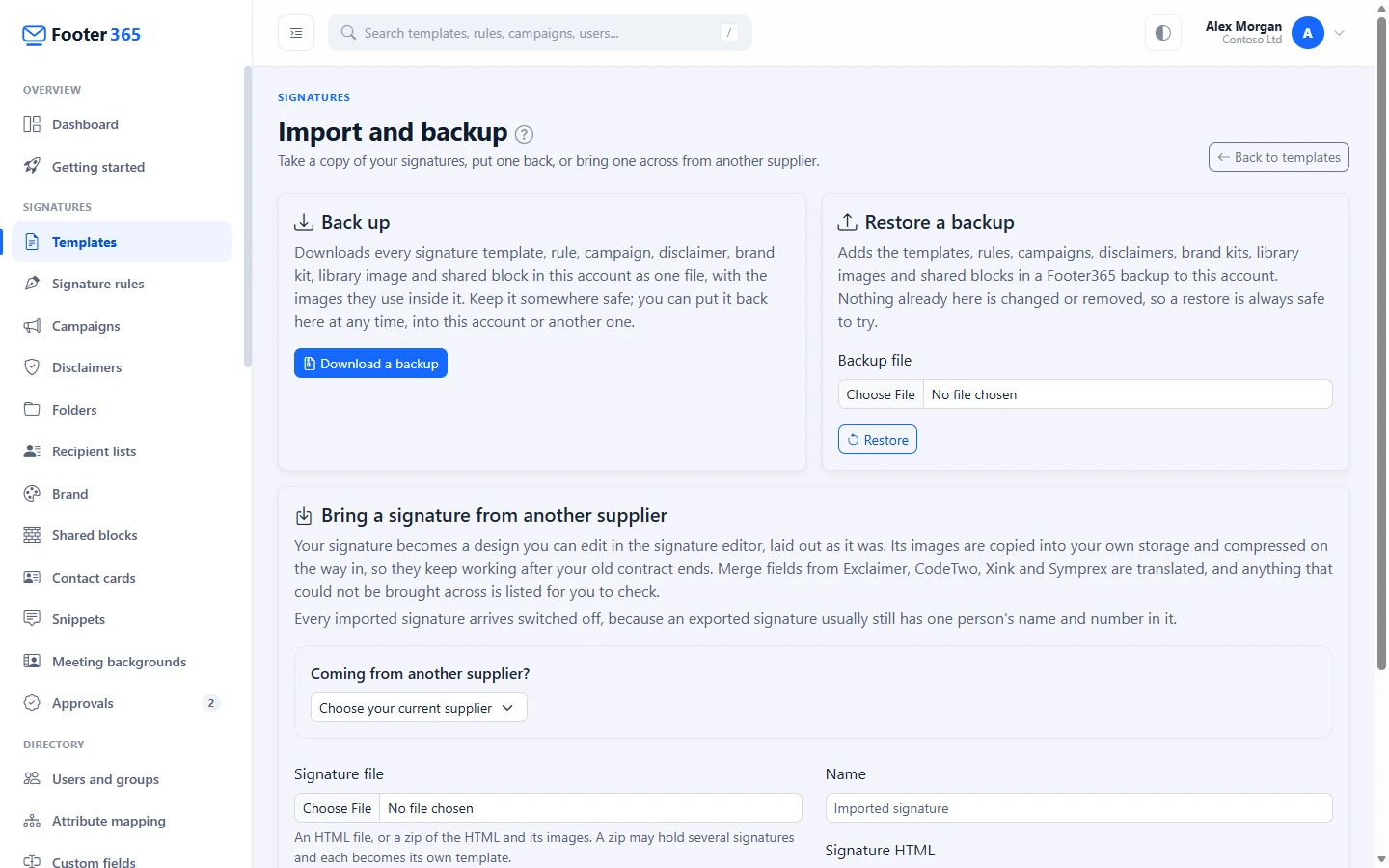Screen dimensions: 1389x868
Task: Click the Getting started rocket icon
Action: click(32, 166)
